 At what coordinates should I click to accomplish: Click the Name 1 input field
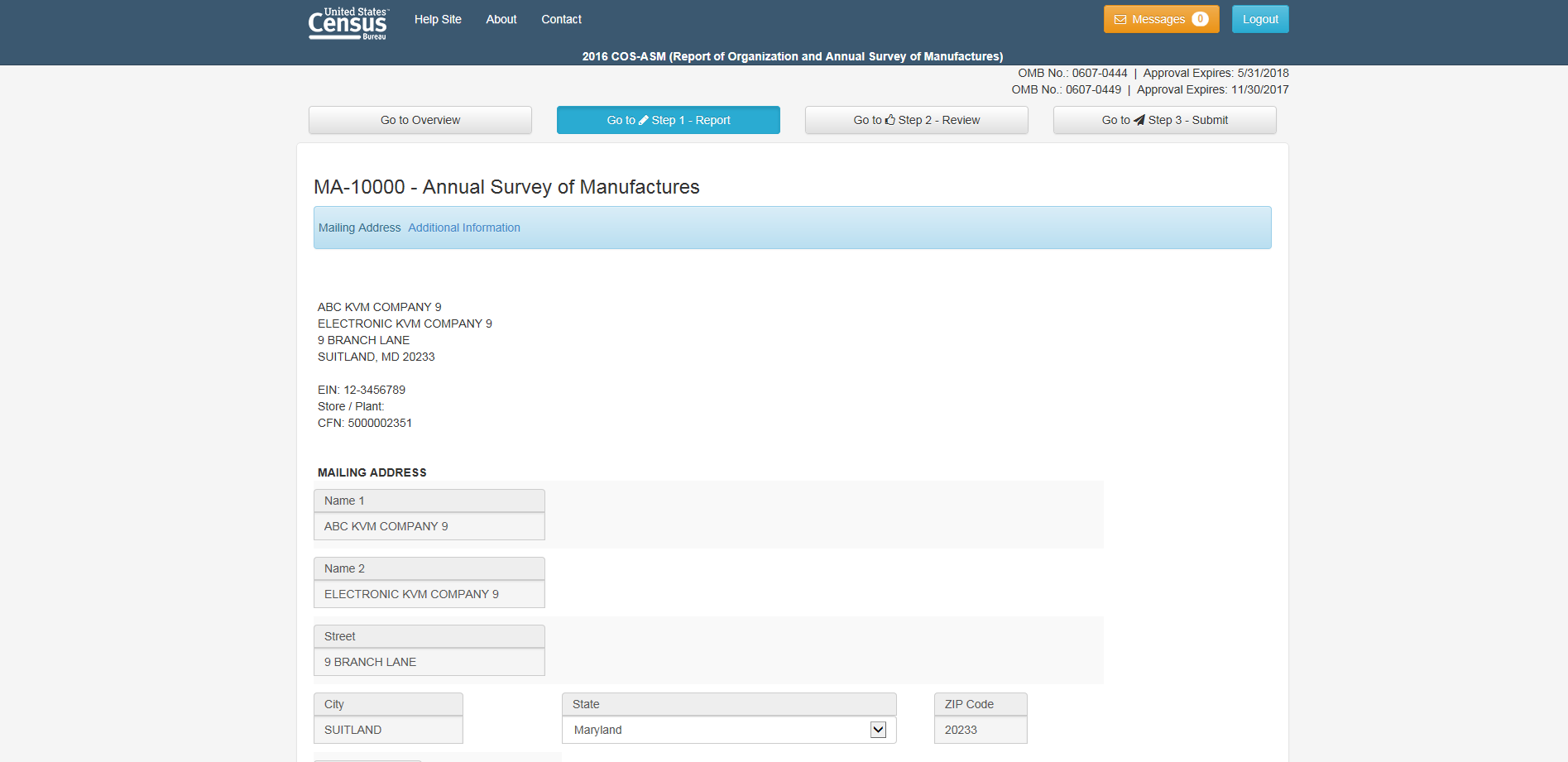pos(429,526)
